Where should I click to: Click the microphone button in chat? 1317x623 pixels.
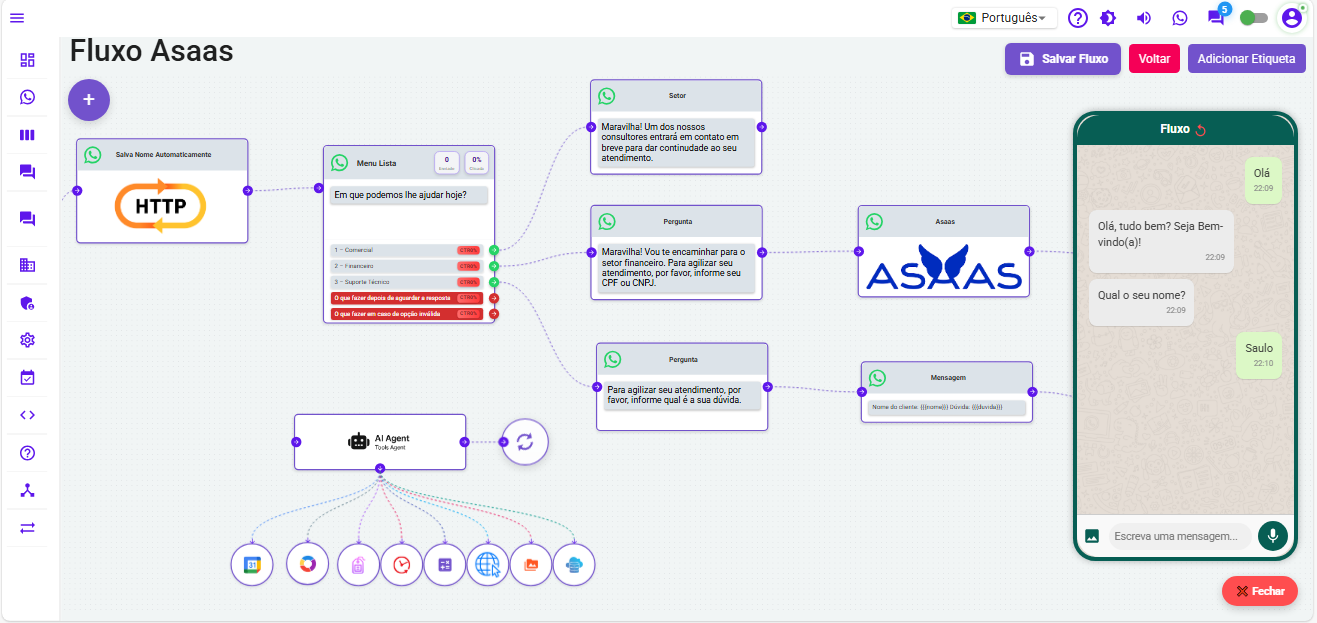click(1272, 535)
